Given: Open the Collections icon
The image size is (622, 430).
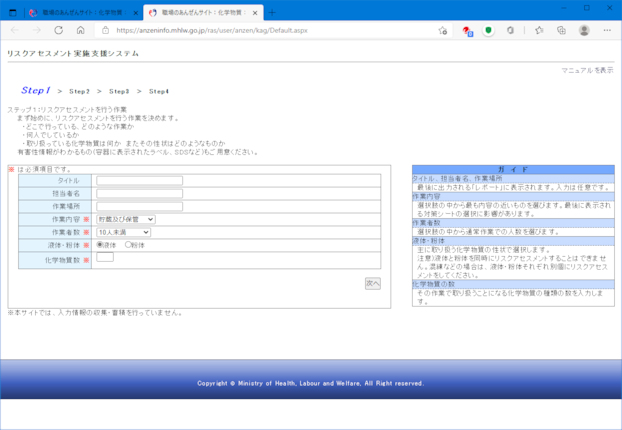Looking at the screenshot, I should [561, 30].
